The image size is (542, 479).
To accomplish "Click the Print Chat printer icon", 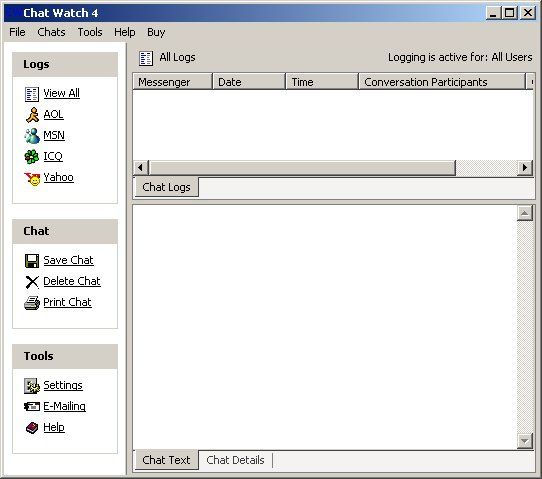I will 32,303.
